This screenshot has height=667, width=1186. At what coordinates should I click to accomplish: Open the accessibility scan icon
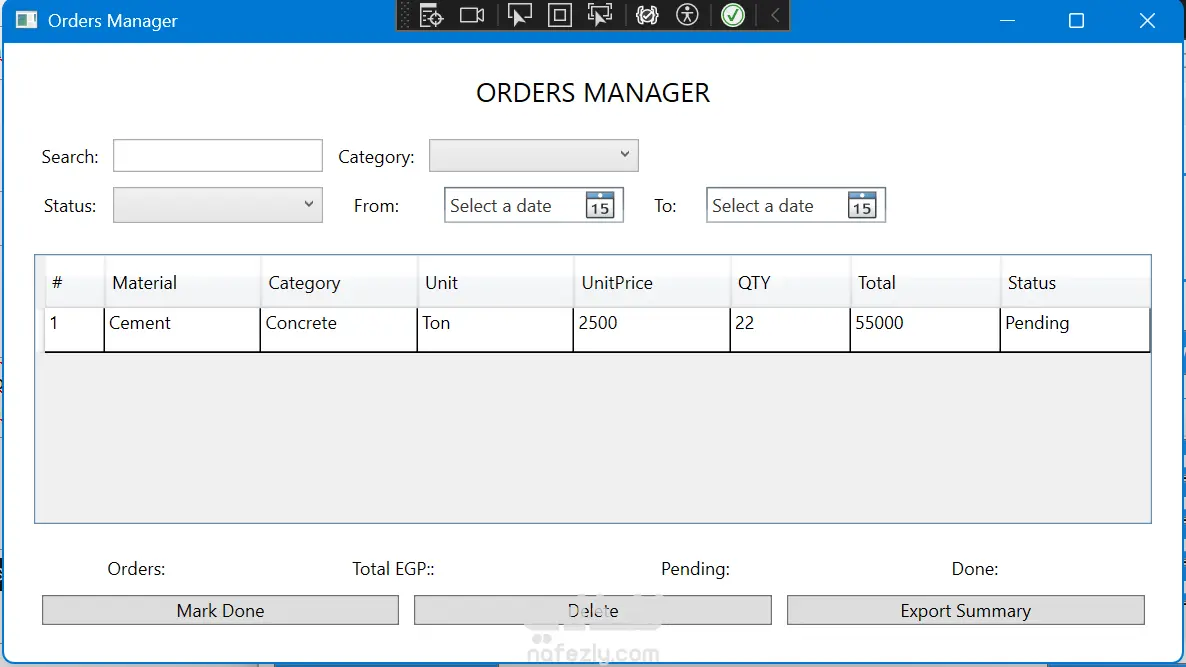coord(687,15)
